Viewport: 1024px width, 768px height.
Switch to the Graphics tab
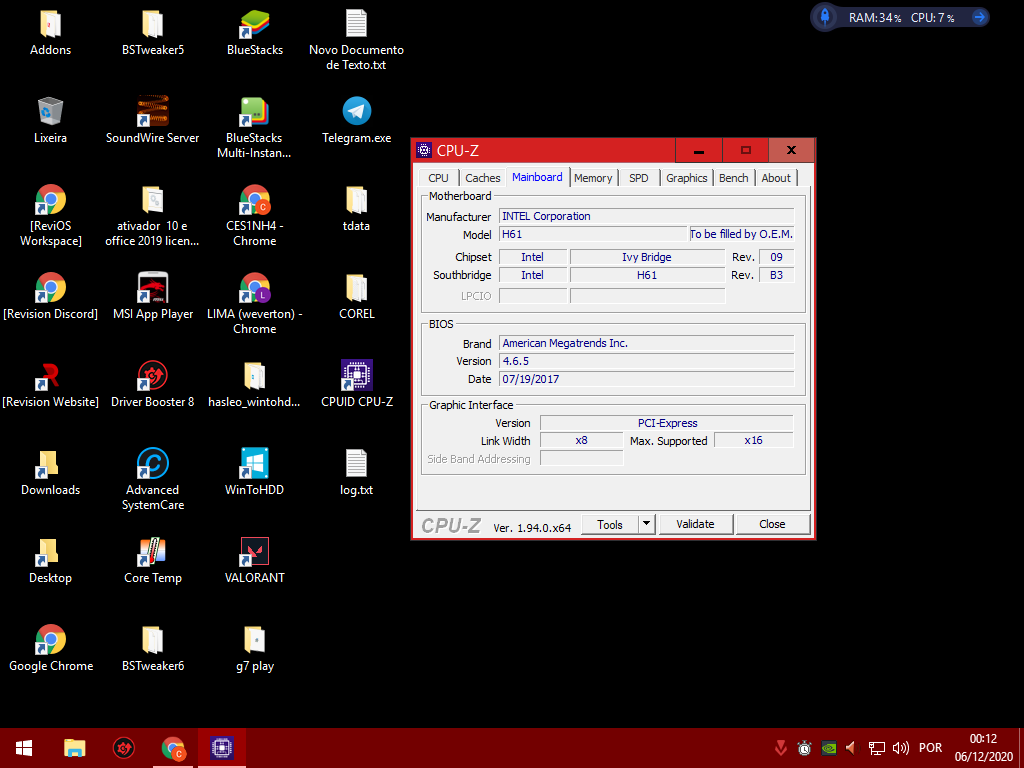pos(686,178)
